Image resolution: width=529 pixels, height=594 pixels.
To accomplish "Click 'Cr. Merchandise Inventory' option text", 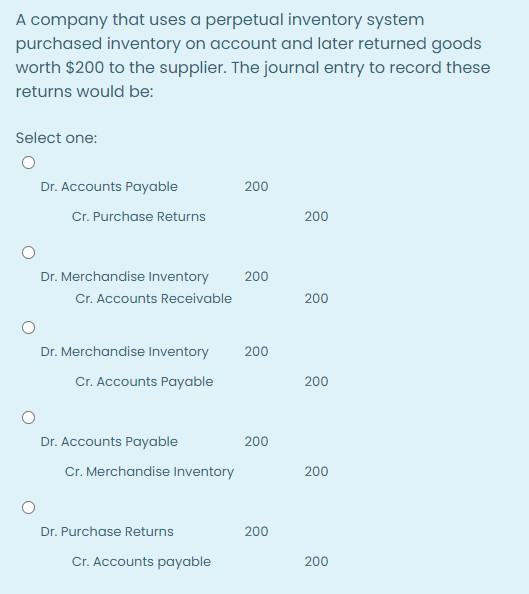I will click(x=149, y=472).
